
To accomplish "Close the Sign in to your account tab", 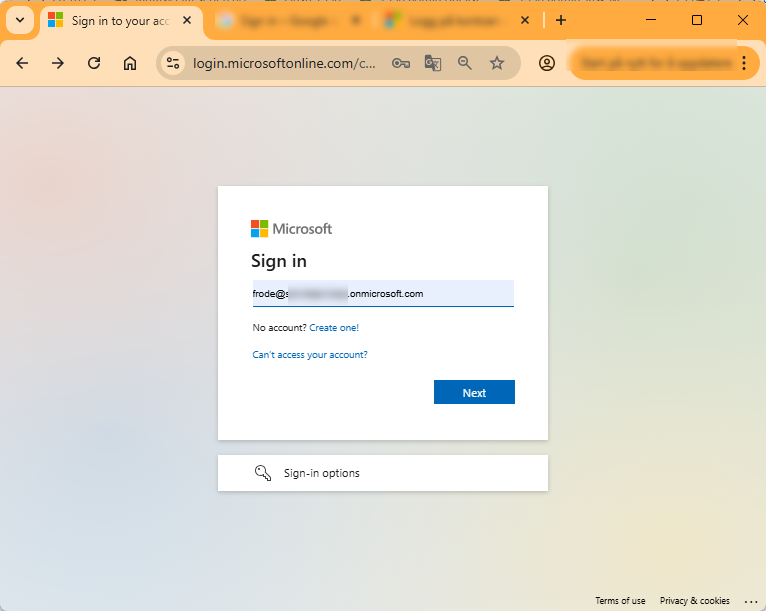I will [187, 21].
